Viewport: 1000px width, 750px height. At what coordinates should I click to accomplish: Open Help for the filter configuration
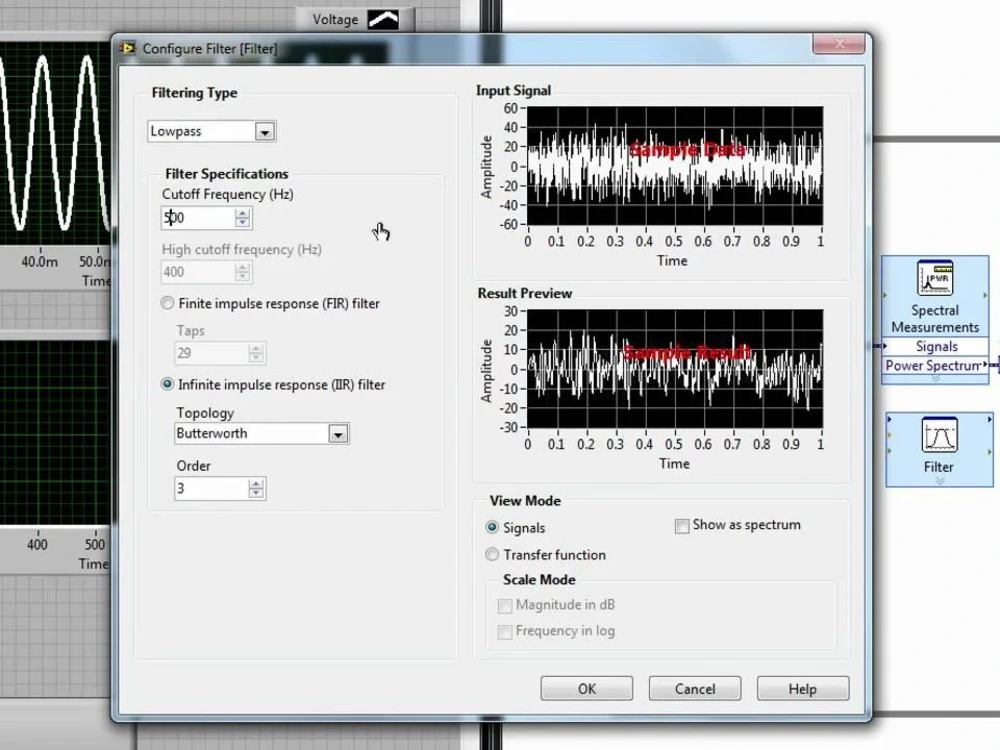click(802, 688)
